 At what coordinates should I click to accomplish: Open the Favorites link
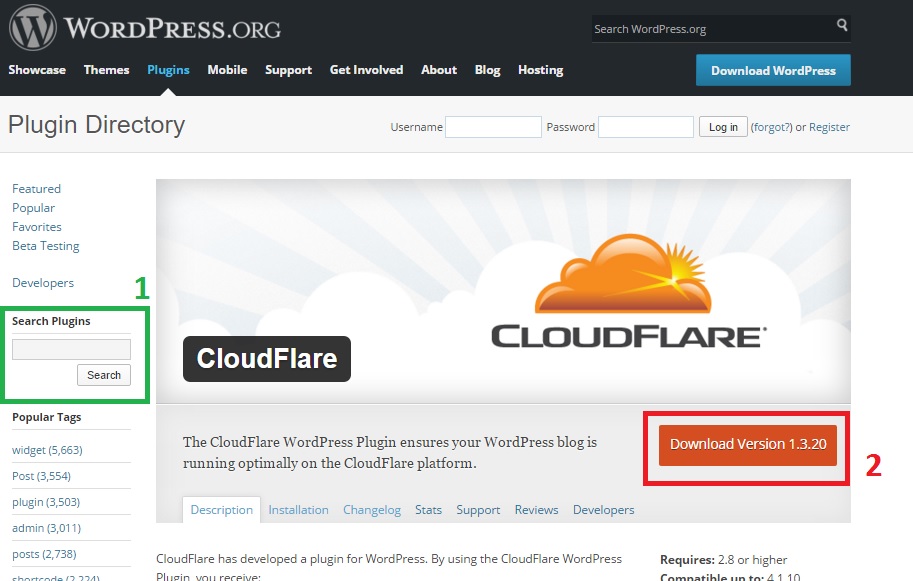coord(37,227)
